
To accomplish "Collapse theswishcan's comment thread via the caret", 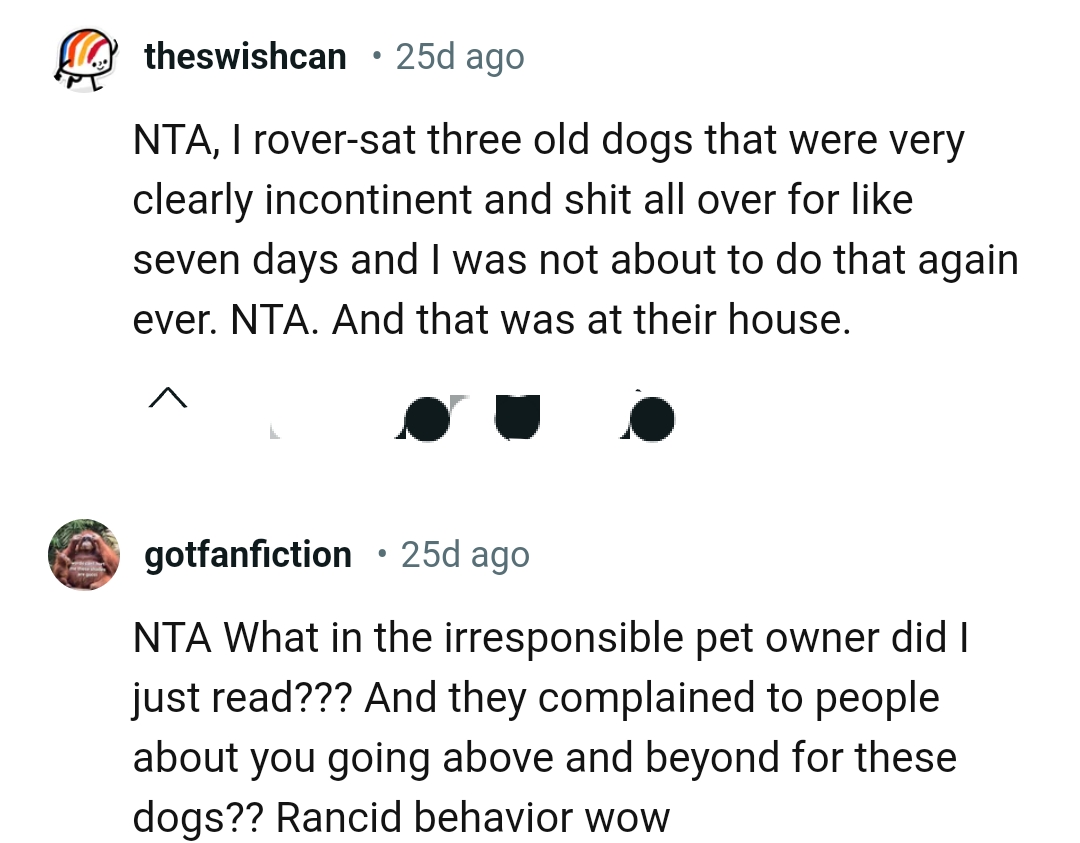I will click(x=168, y=400).
